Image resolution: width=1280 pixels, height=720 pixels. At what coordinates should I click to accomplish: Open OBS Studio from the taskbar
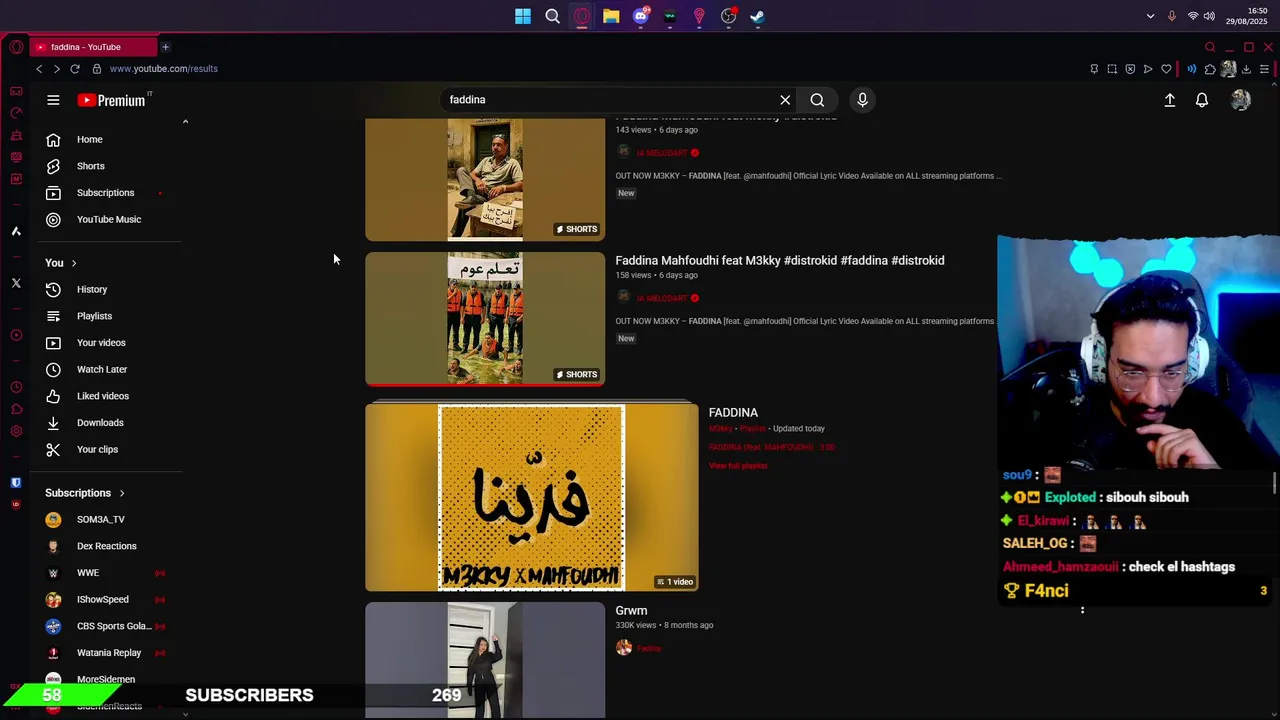click(x=728, y=16)
